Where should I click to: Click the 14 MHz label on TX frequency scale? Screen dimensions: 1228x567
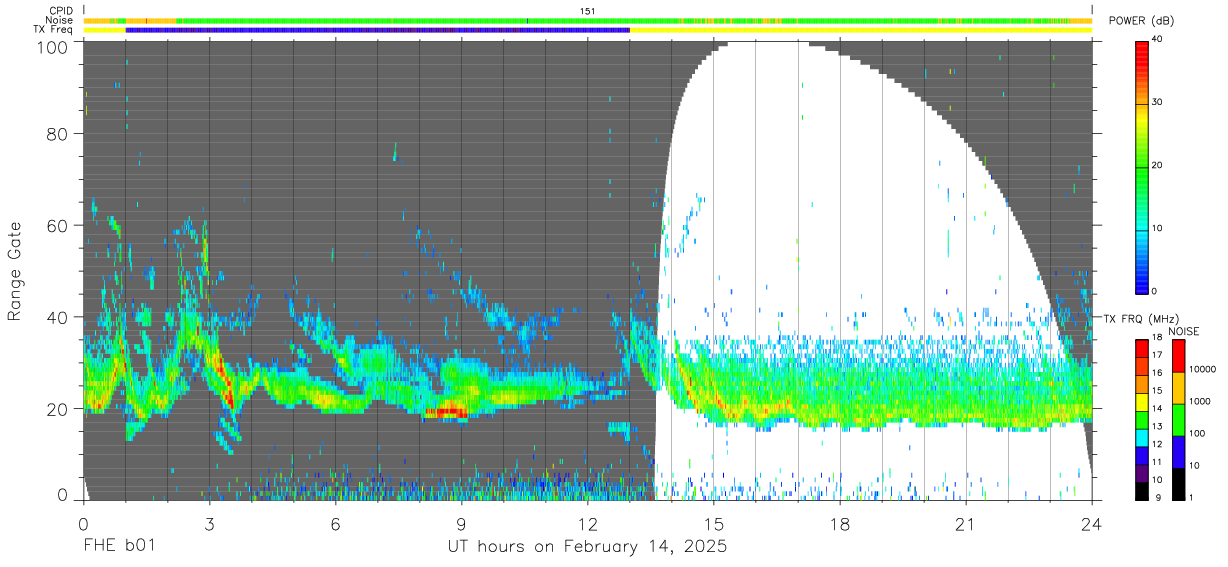tap(1158, 408)
